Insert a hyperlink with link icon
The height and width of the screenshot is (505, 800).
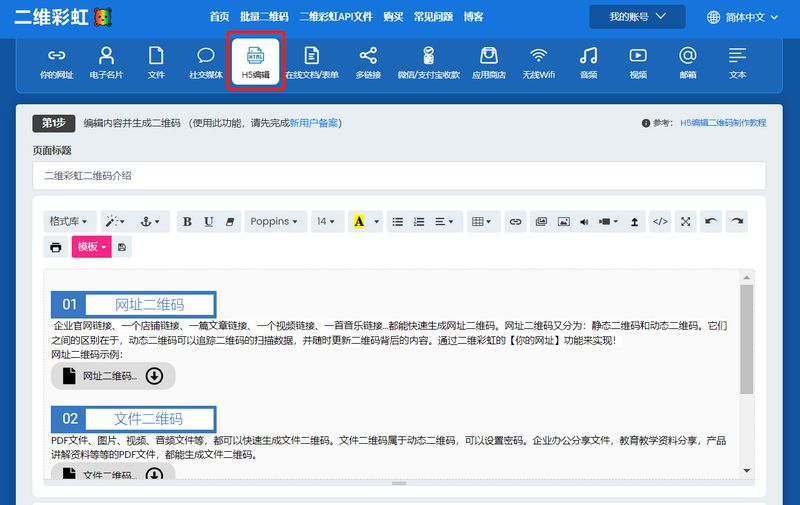(515, 221)
